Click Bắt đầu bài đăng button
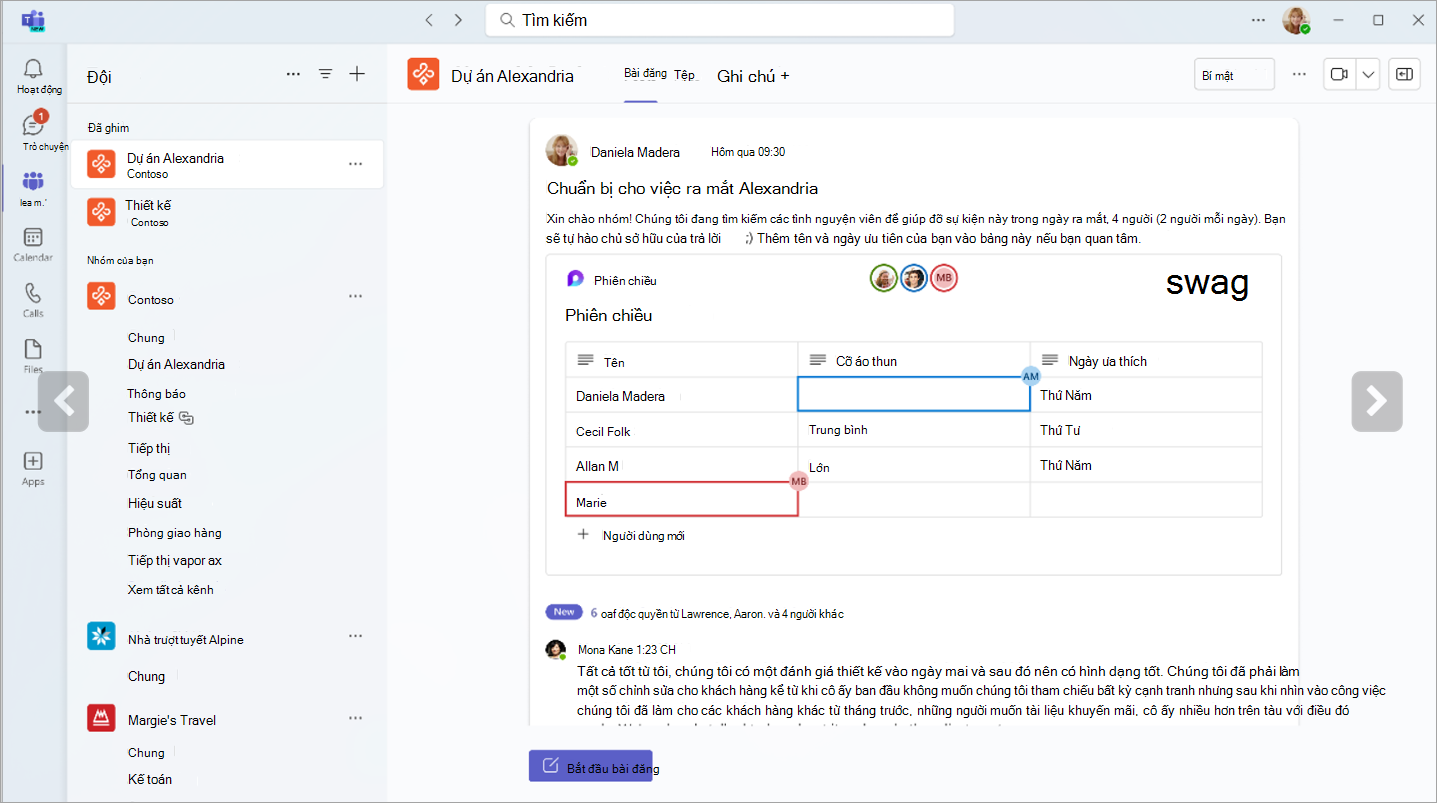1437x803 pixels. click(590, 767)
